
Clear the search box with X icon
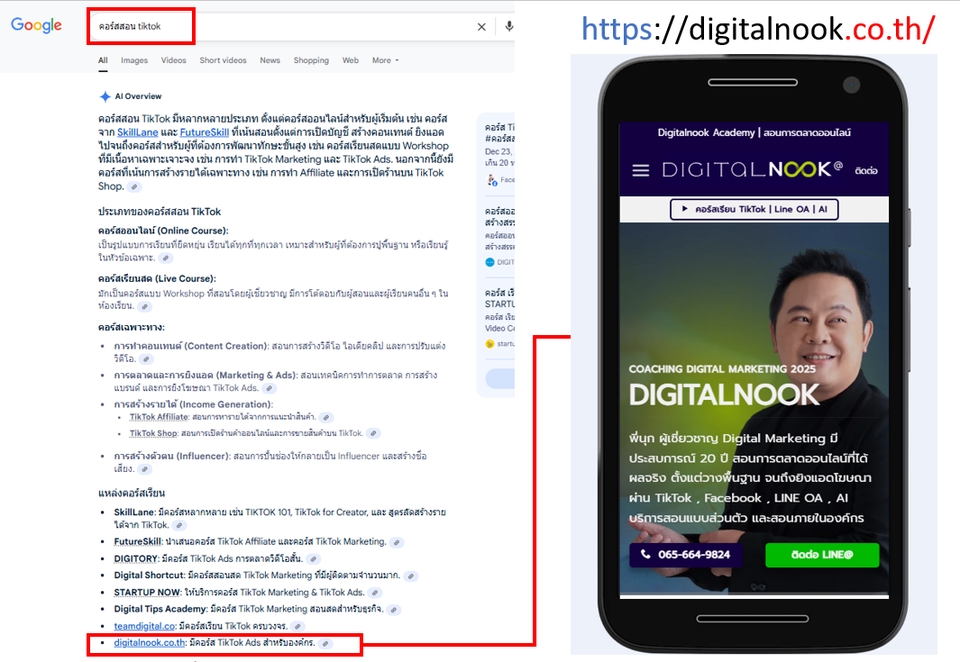coord(481,27)
